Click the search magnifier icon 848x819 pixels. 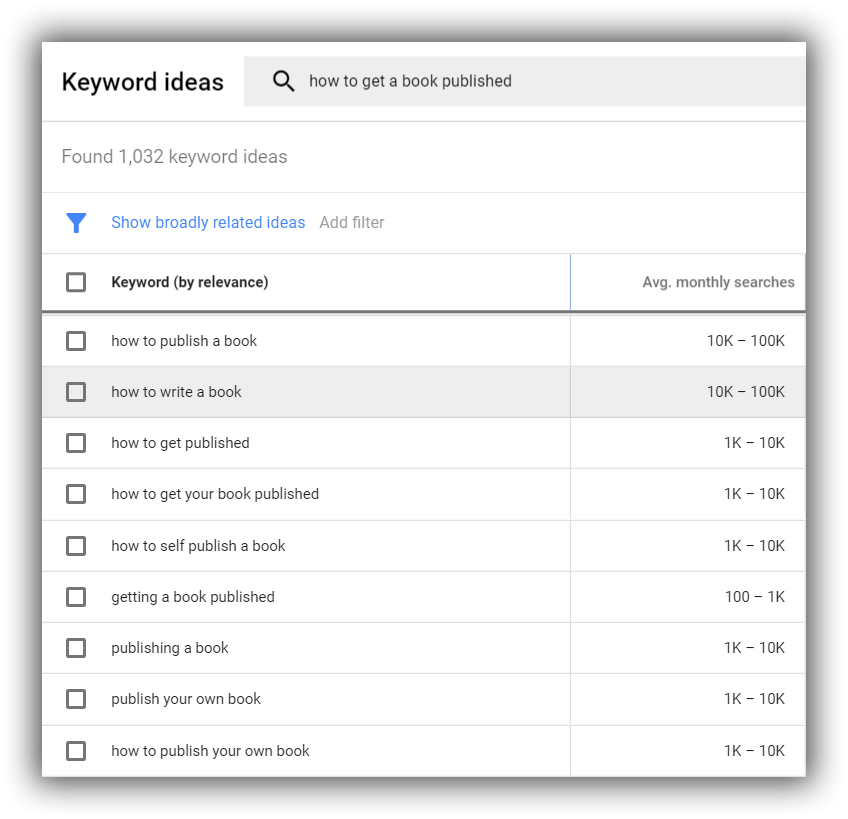click(x=283, y=81)
